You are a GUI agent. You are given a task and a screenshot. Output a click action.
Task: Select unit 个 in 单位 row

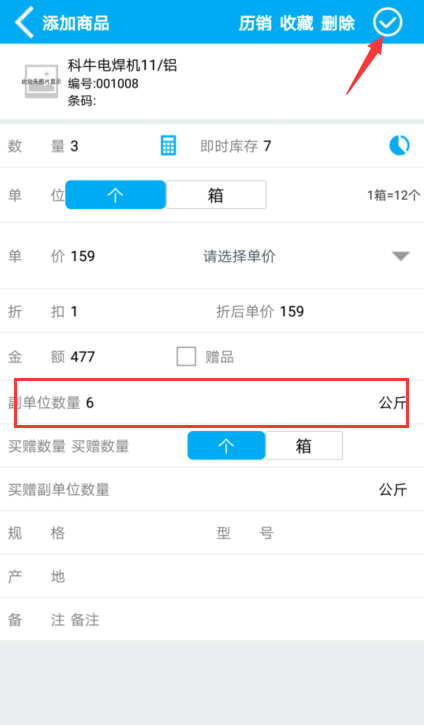[x=115, y=195]
